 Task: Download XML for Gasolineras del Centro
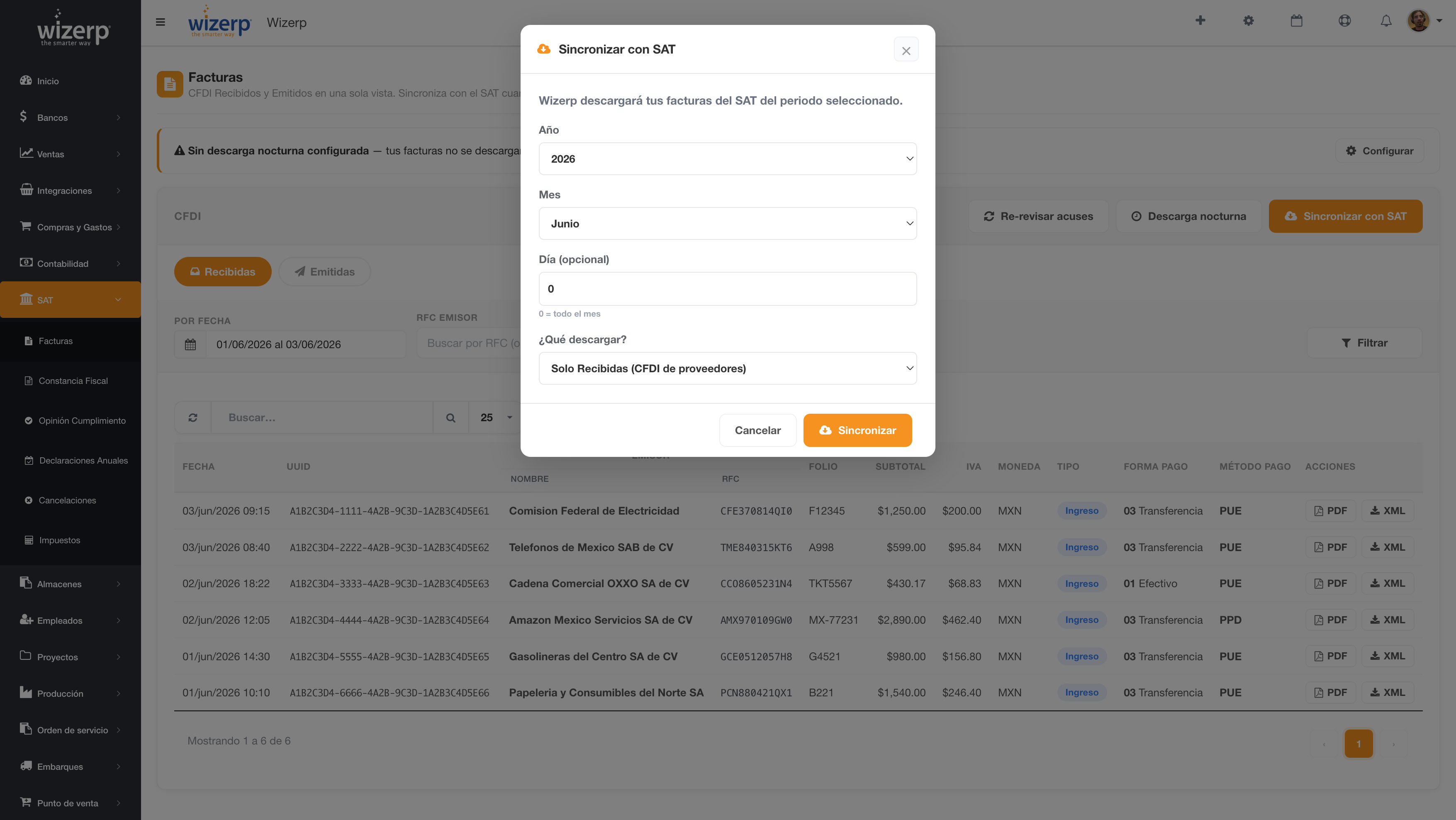(1388, 656)
